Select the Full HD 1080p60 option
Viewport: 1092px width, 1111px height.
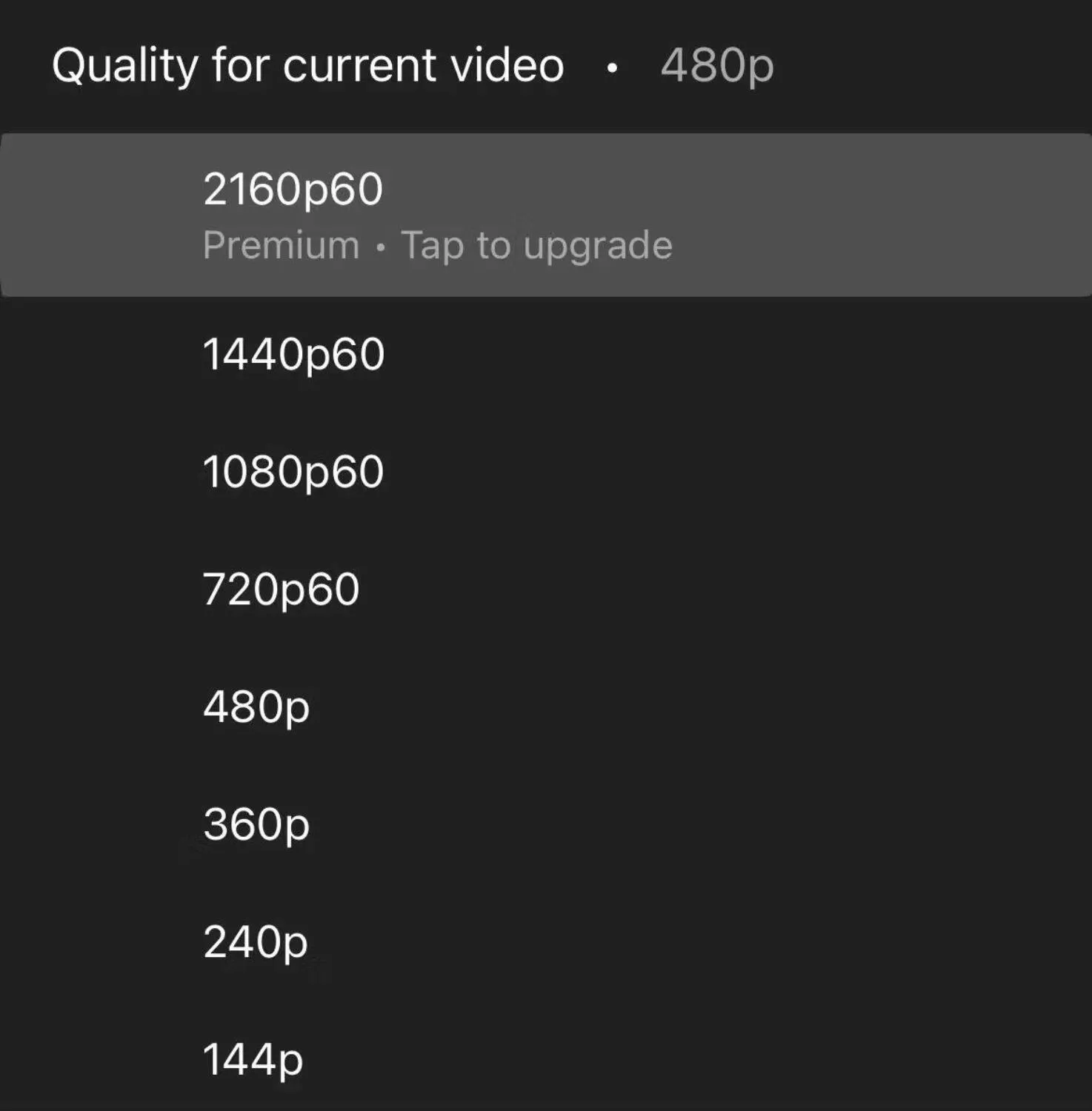pyautogui.click(x=293, y=470)
